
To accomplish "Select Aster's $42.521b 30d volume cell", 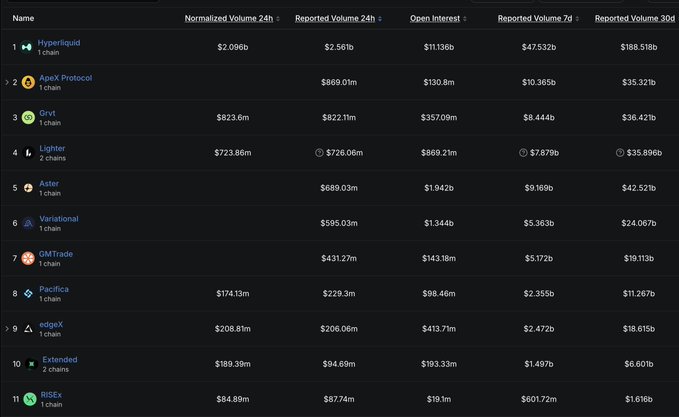I will tap(639, 188).
